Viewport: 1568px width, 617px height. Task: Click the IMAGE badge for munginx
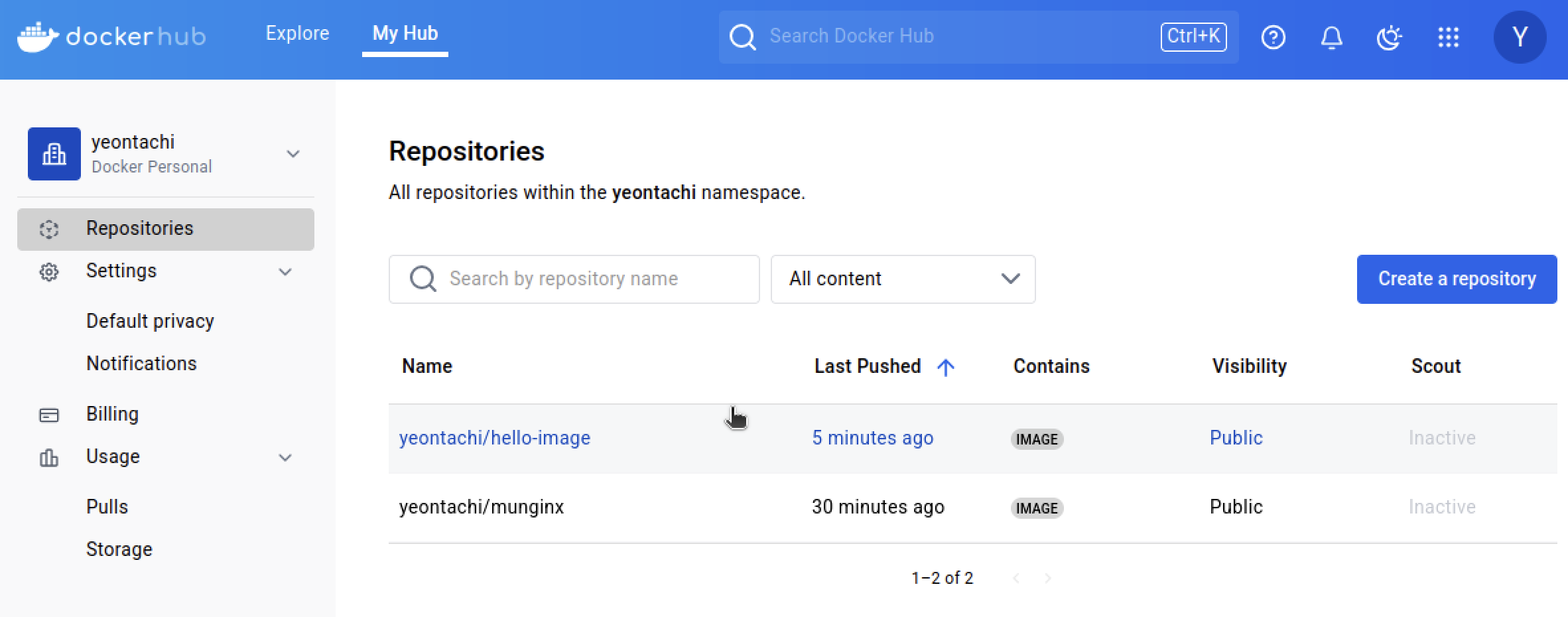coord(1037,508)
